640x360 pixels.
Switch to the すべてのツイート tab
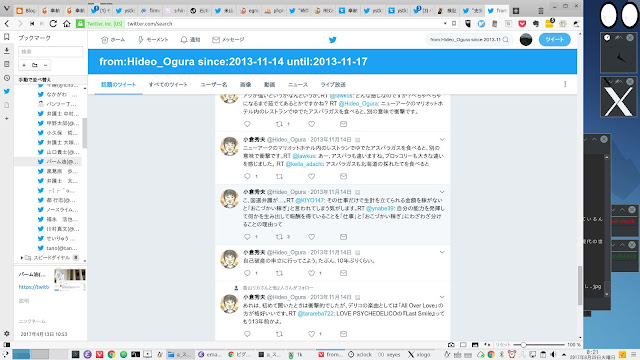click(x=168, y=84)
